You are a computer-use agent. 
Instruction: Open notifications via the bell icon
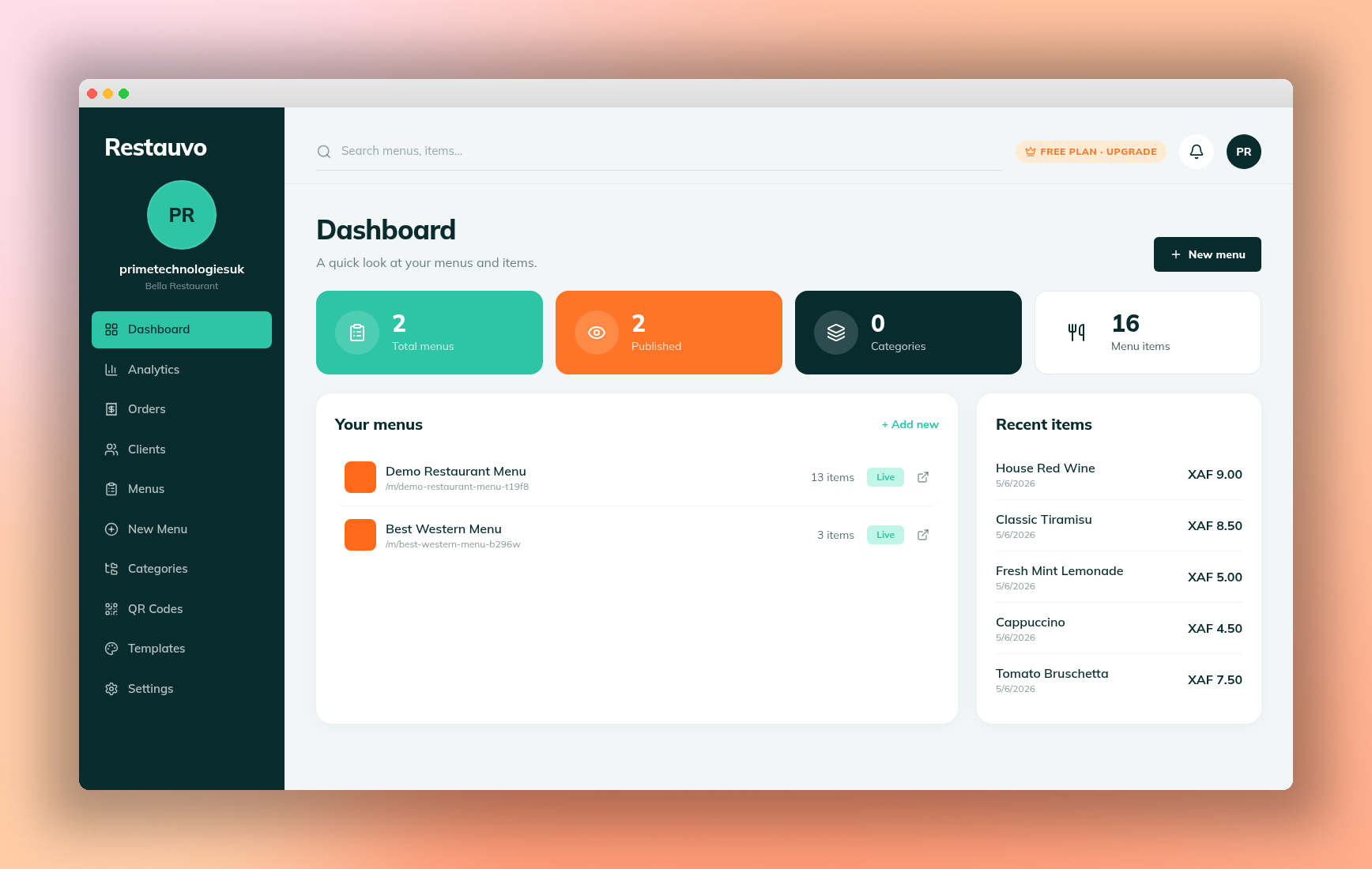pos(1197,152)
